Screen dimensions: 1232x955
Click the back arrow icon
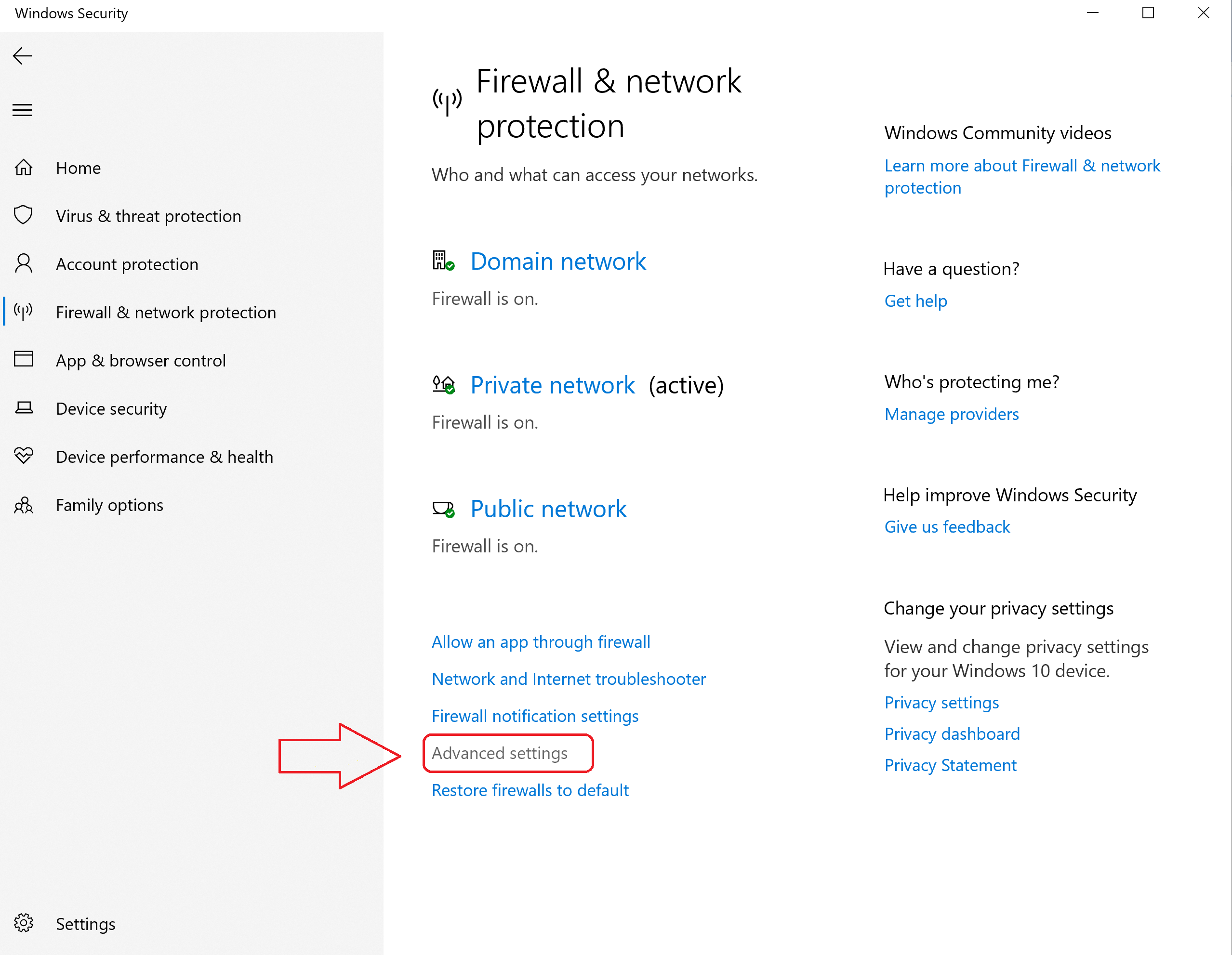[23, 56]
